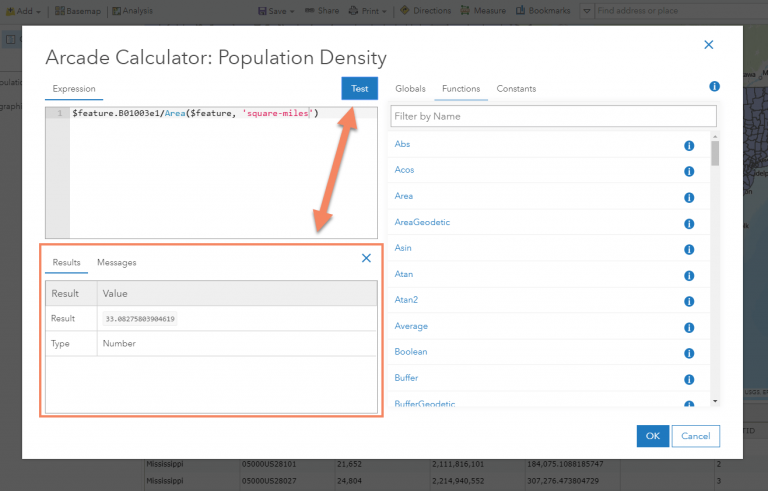Expand the Print dropdown menu
Image resolution: width=768 pixels, height=491 pixels.
click(368, 10)
